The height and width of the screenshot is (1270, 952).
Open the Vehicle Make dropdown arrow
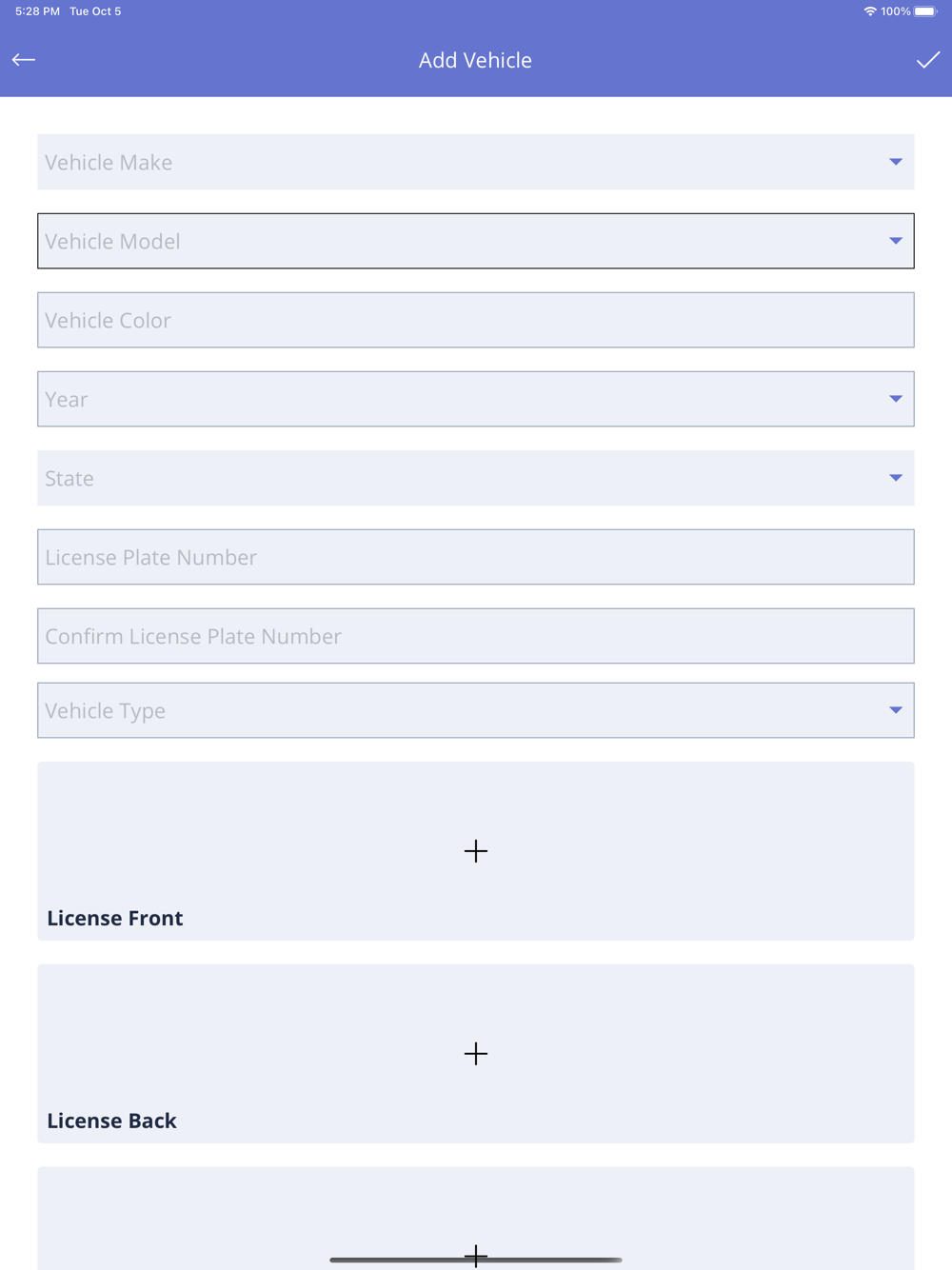click(896, 162)
